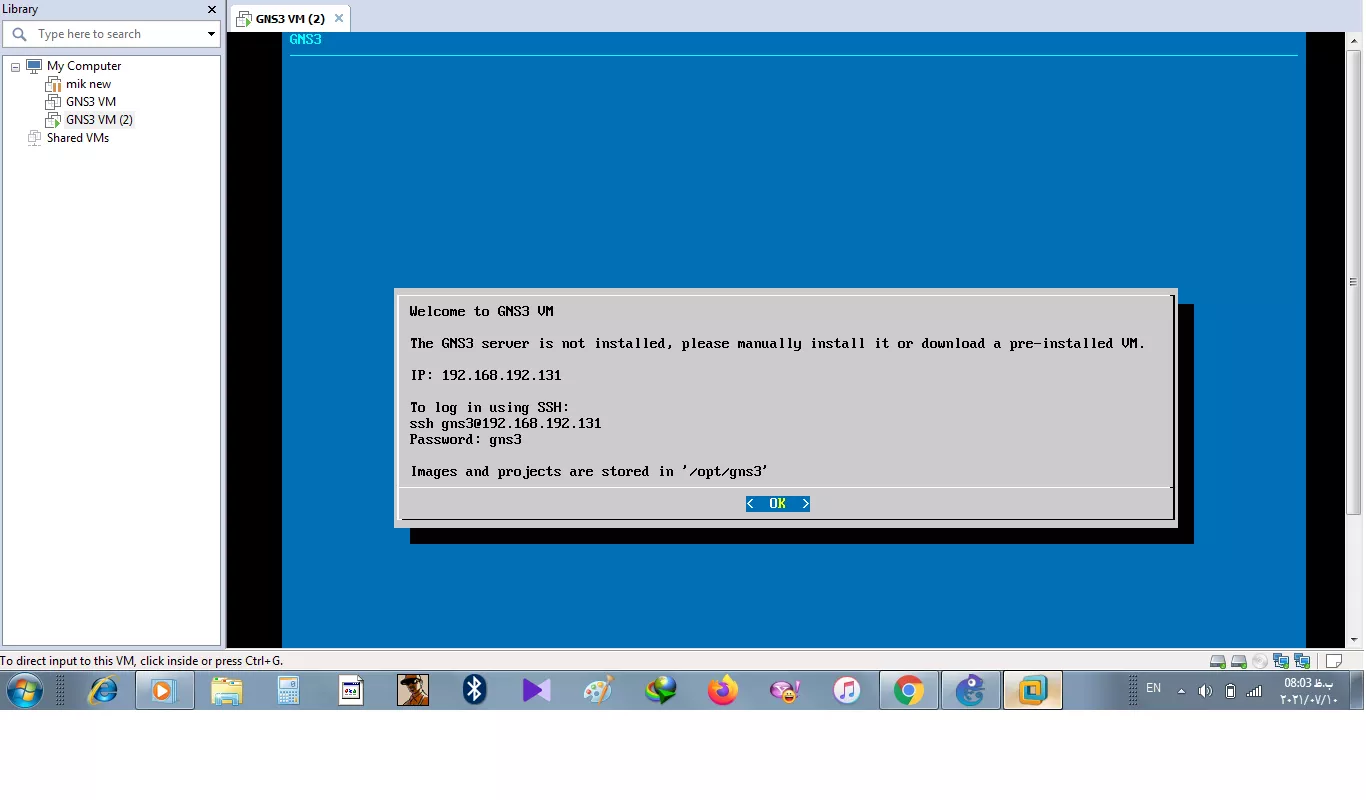Select first 'GNS3 VM' entry in Library

pos(91,102)
